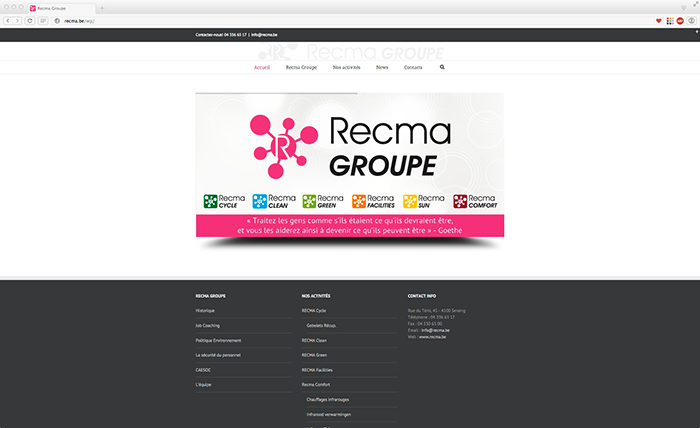Click the red heart bookmark icon

pyautogui.click(x=658, y=20)
